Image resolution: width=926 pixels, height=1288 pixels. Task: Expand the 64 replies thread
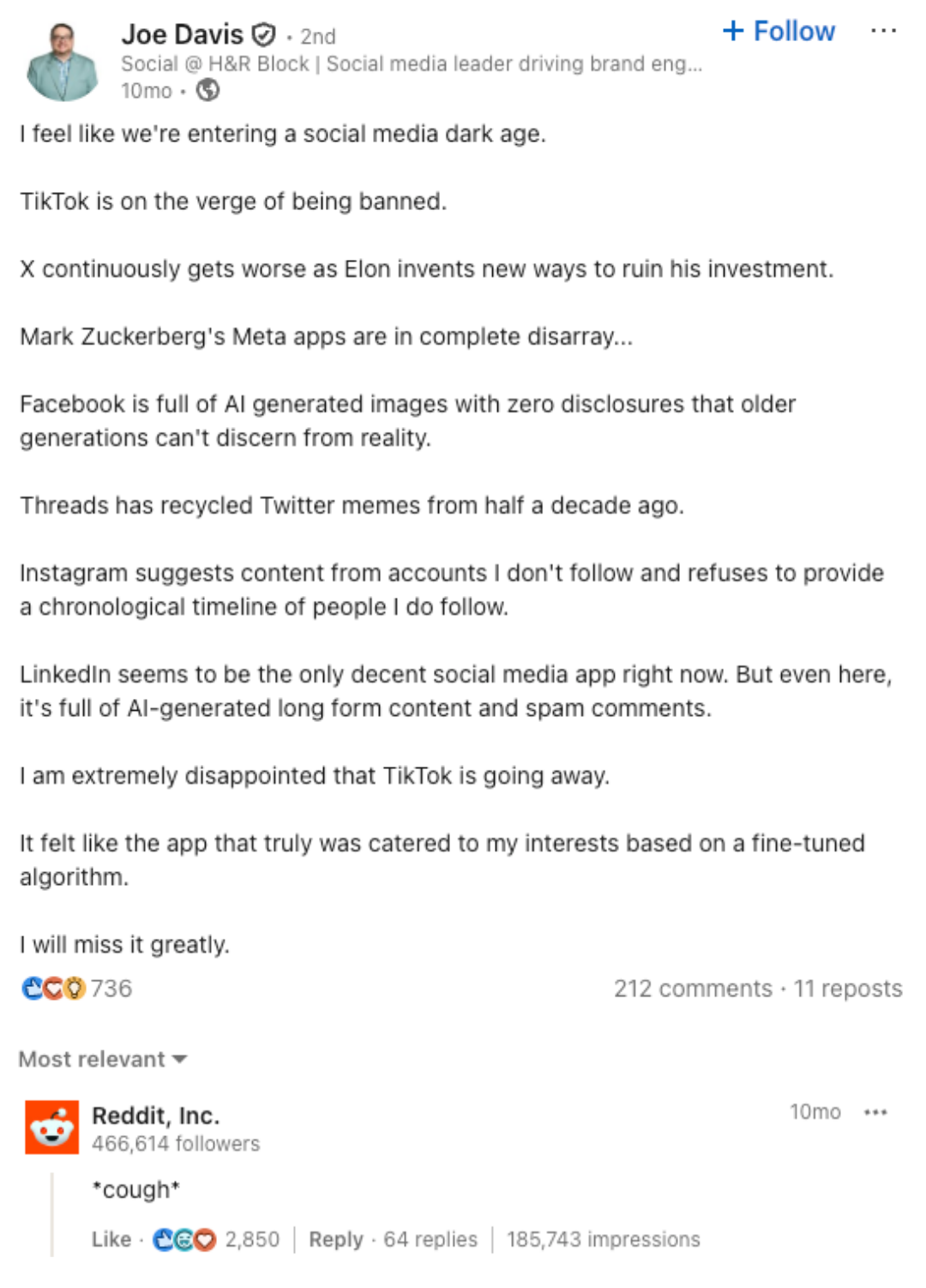(x=430, y=1239)
